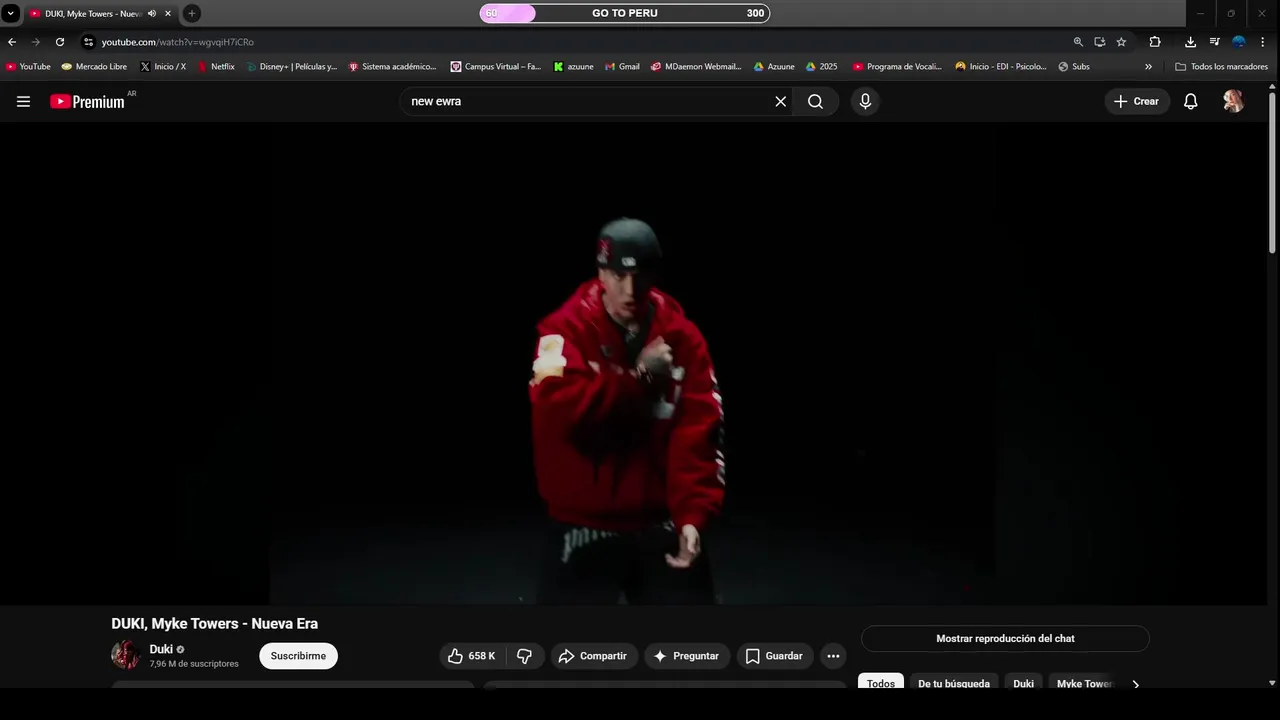The height and width of the screenshot is (720, 1280).
Task: Open the 2025 Drive bookmark
Action: click(822, 67)
